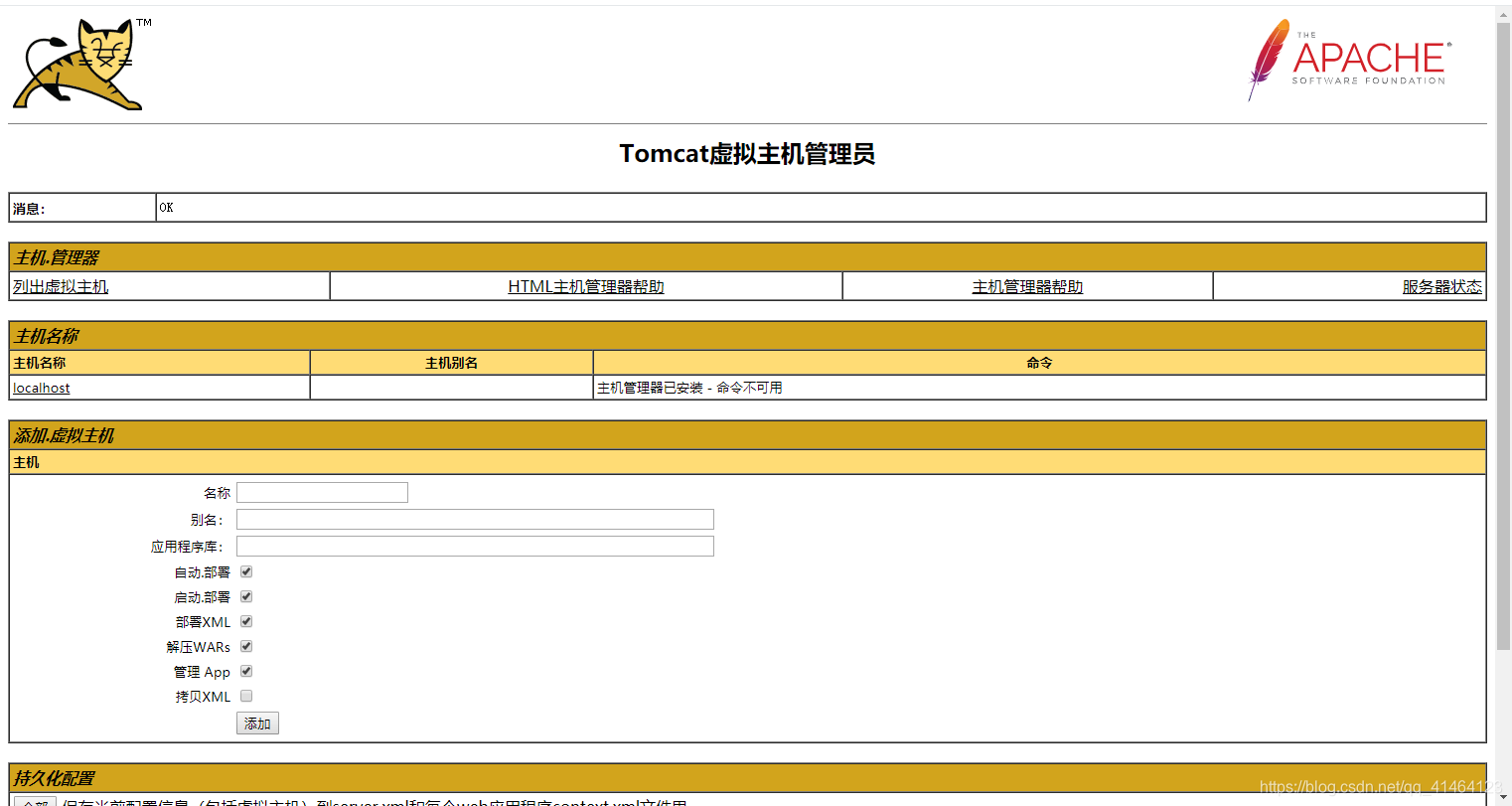Toggle the 启动.部署 checkbox
This screenshot has height=806, width=1512.
[x=246, y=596]
